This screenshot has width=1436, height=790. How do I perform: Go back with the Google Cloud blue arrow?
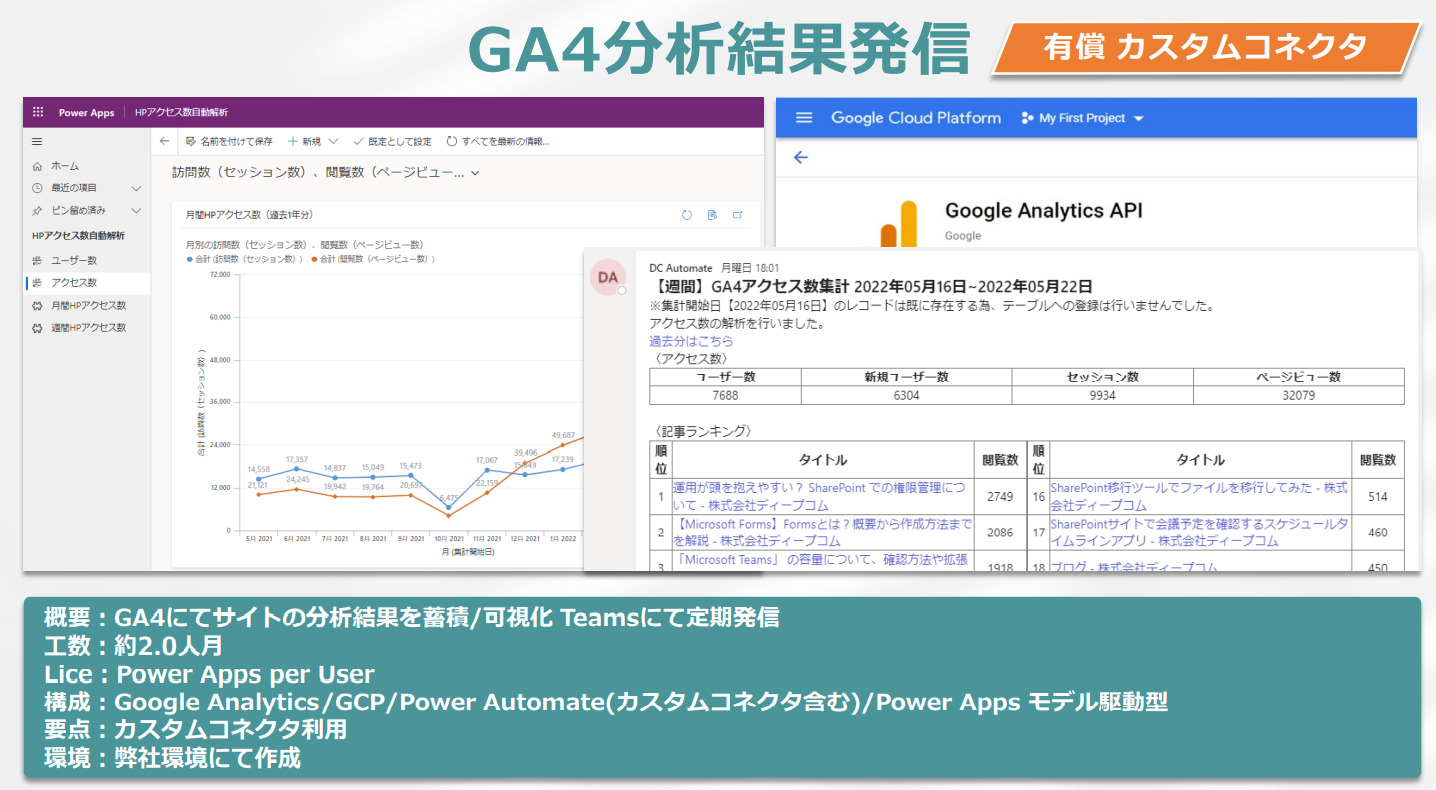point(800,157)
